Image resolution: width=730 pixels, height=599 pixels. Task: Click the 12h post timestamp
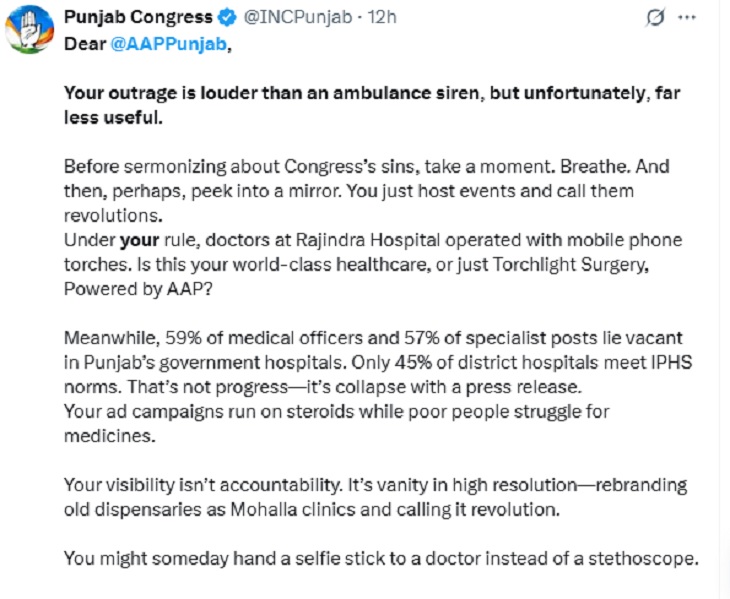(x=383, y=18)
